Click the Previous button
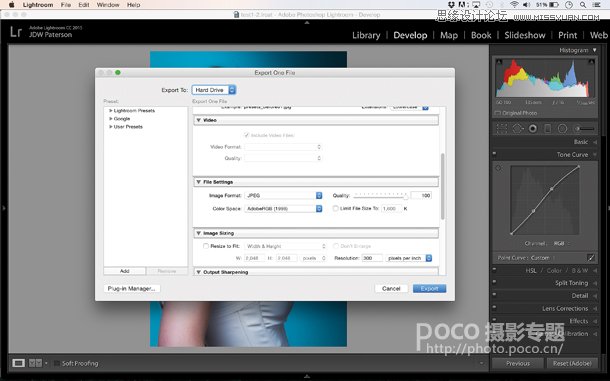This screenshot has width=610, height=381. click(518, 363)
